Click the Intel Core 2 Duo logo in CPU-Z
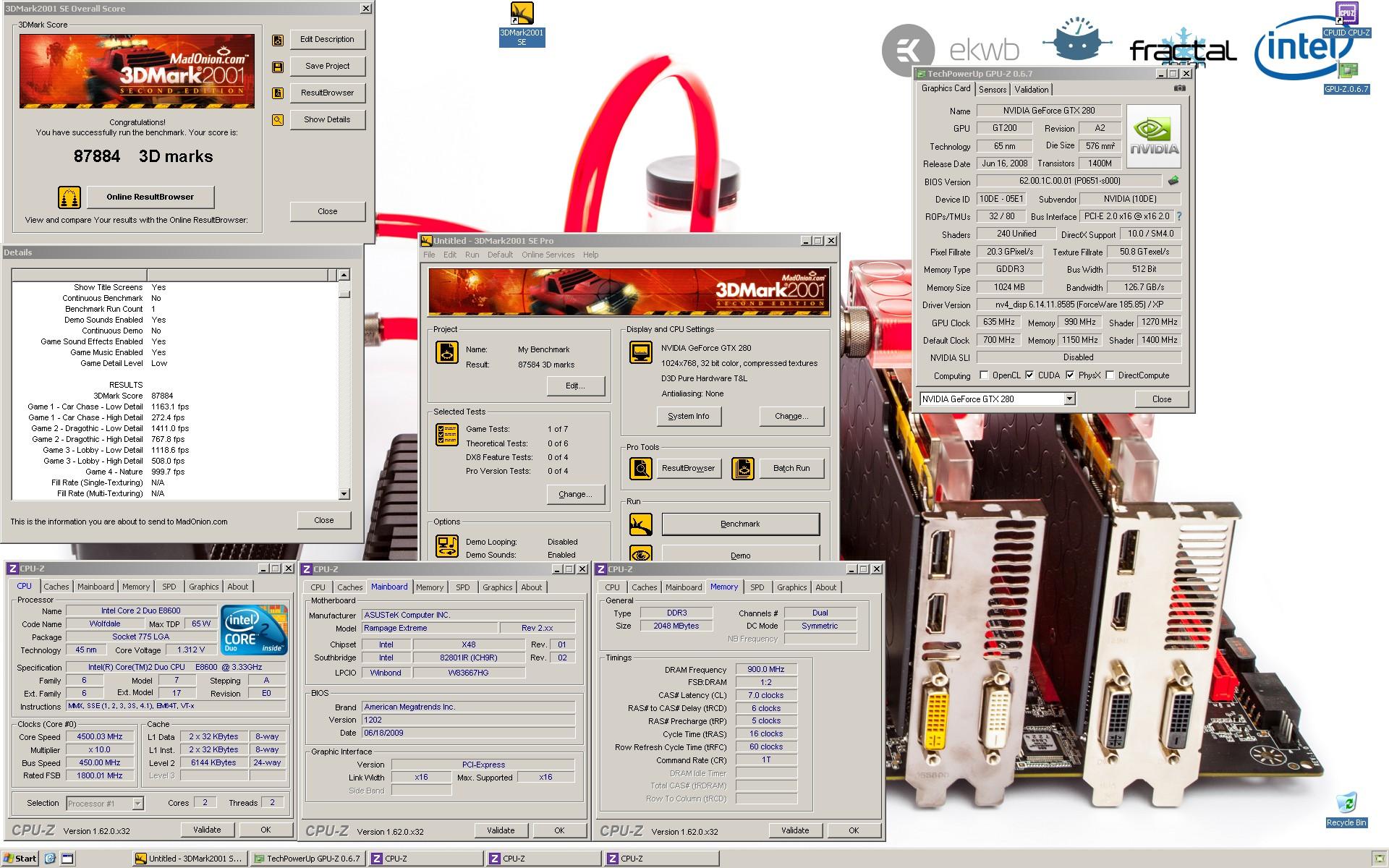 click(254, 630)
